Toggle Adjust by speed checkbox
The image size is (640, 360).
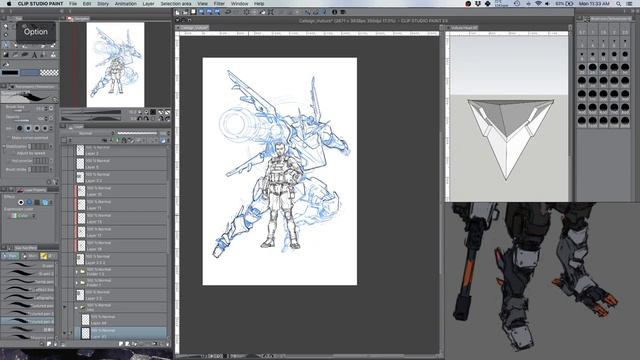(13, 153)
